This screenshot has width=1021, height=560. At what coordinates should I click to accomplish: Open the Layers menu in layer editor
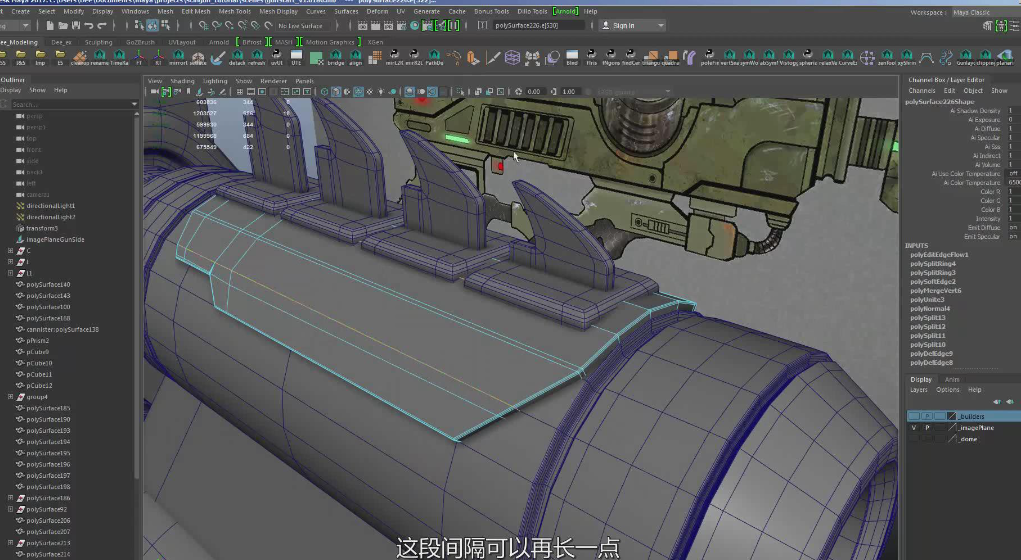pos(918,390)
